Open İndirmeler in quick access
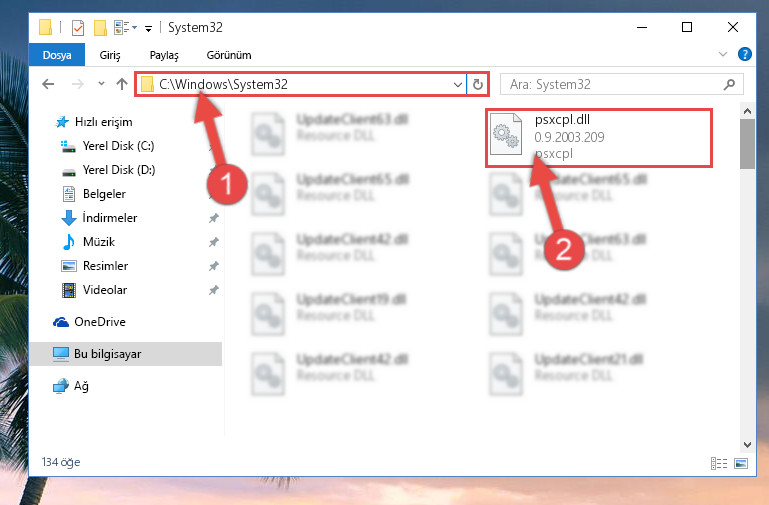 coord(110,218)
